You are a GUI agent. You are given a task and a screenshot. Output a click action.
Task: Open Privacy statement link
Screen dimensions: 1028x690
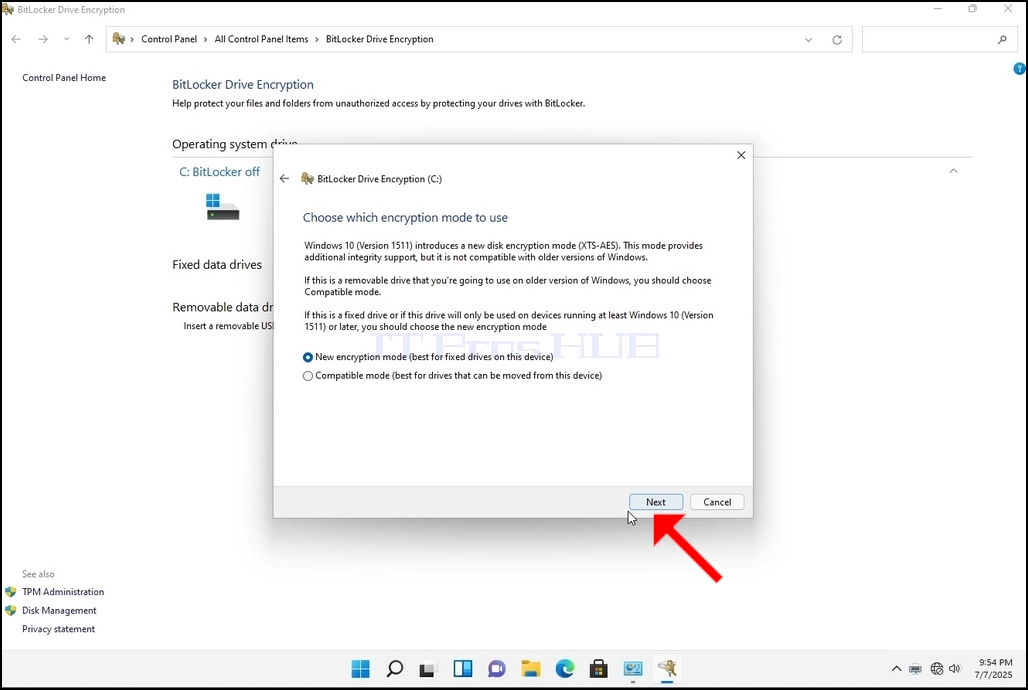pyautogui.click(x=58, y=629)
